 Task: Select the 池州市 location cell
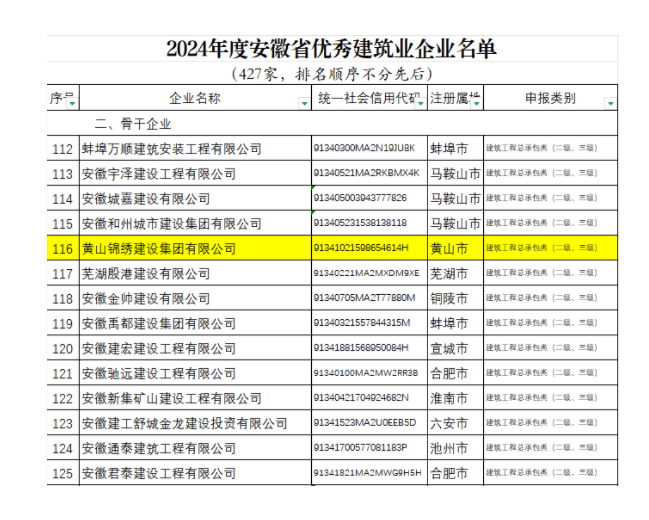click(x=449, y=447)
